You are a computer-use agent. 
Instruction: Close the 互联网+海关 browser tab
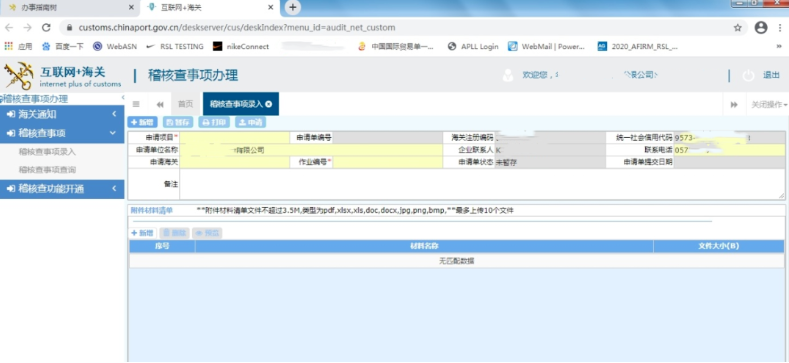pyautogui.click(x=271, y=8)
